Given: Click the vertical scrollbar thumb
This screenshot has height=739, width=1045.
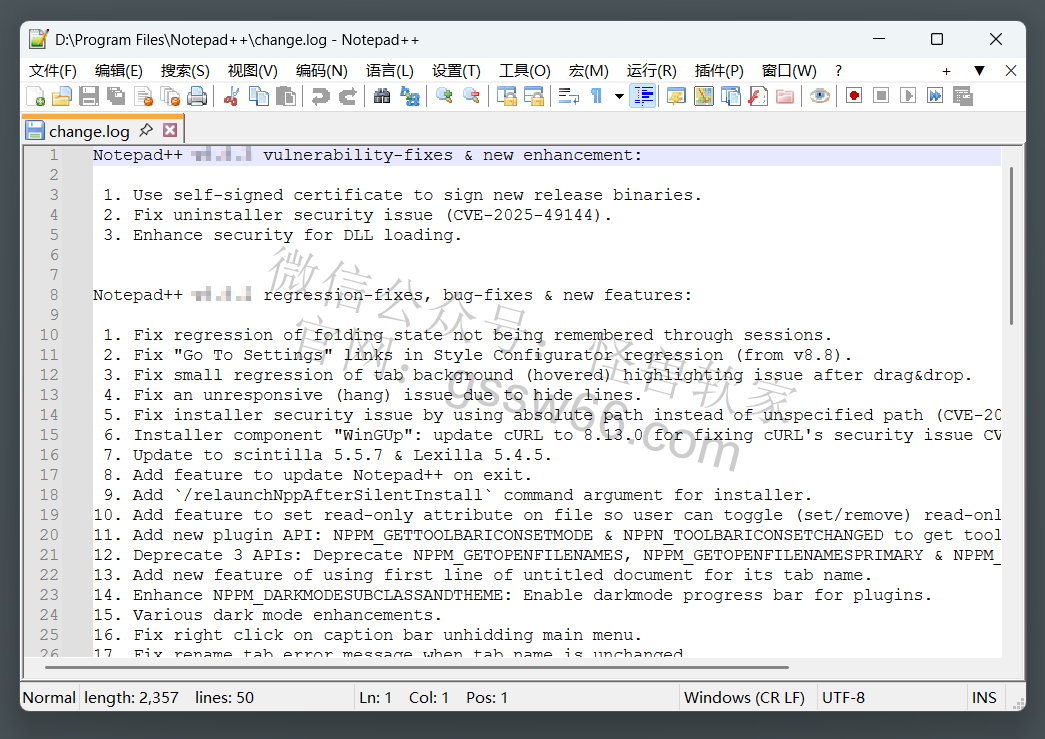Looking at the screenshot, I should [1011, 246].
